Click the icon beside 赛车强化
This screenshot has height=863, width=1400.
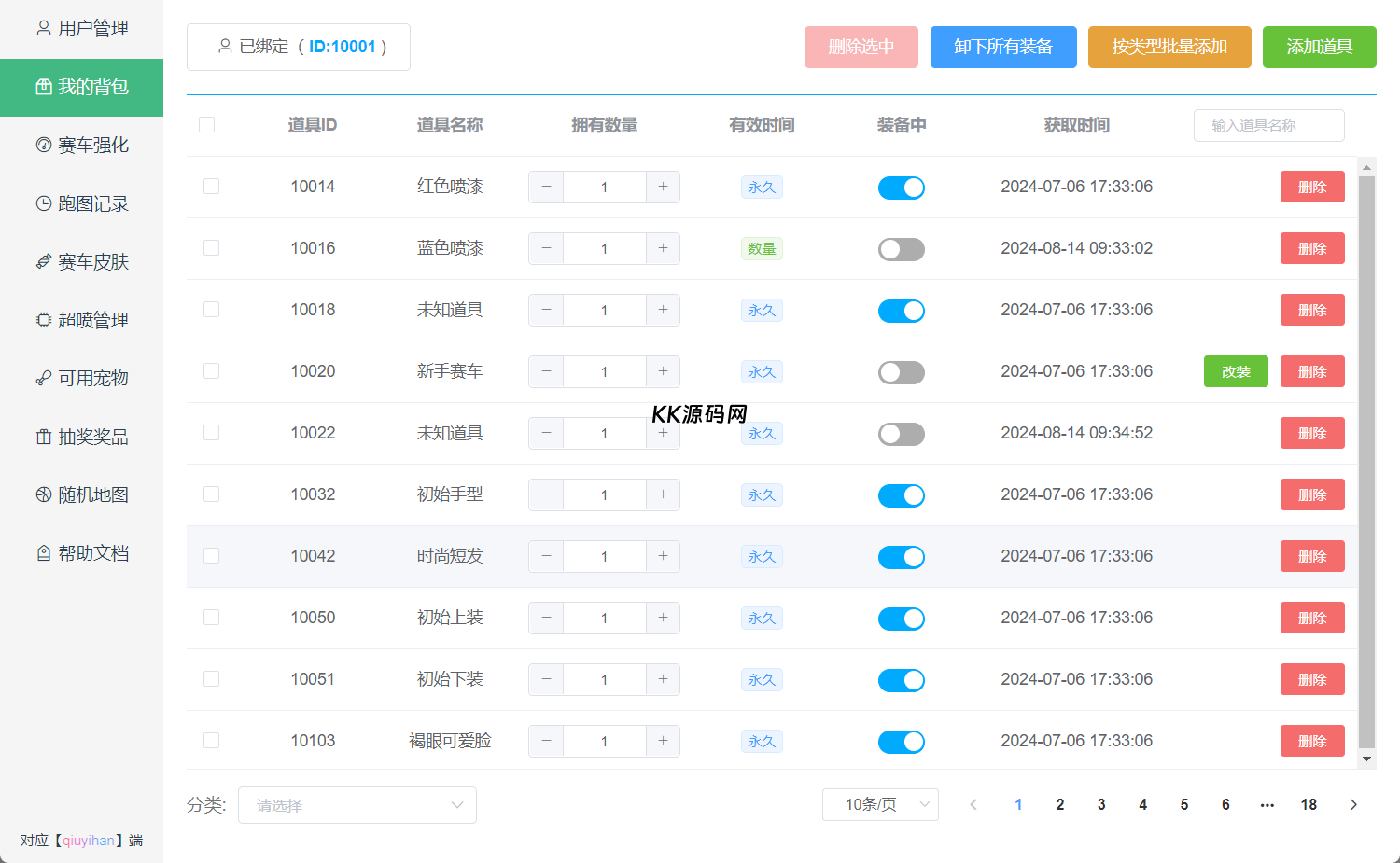[x=44, y=145]
